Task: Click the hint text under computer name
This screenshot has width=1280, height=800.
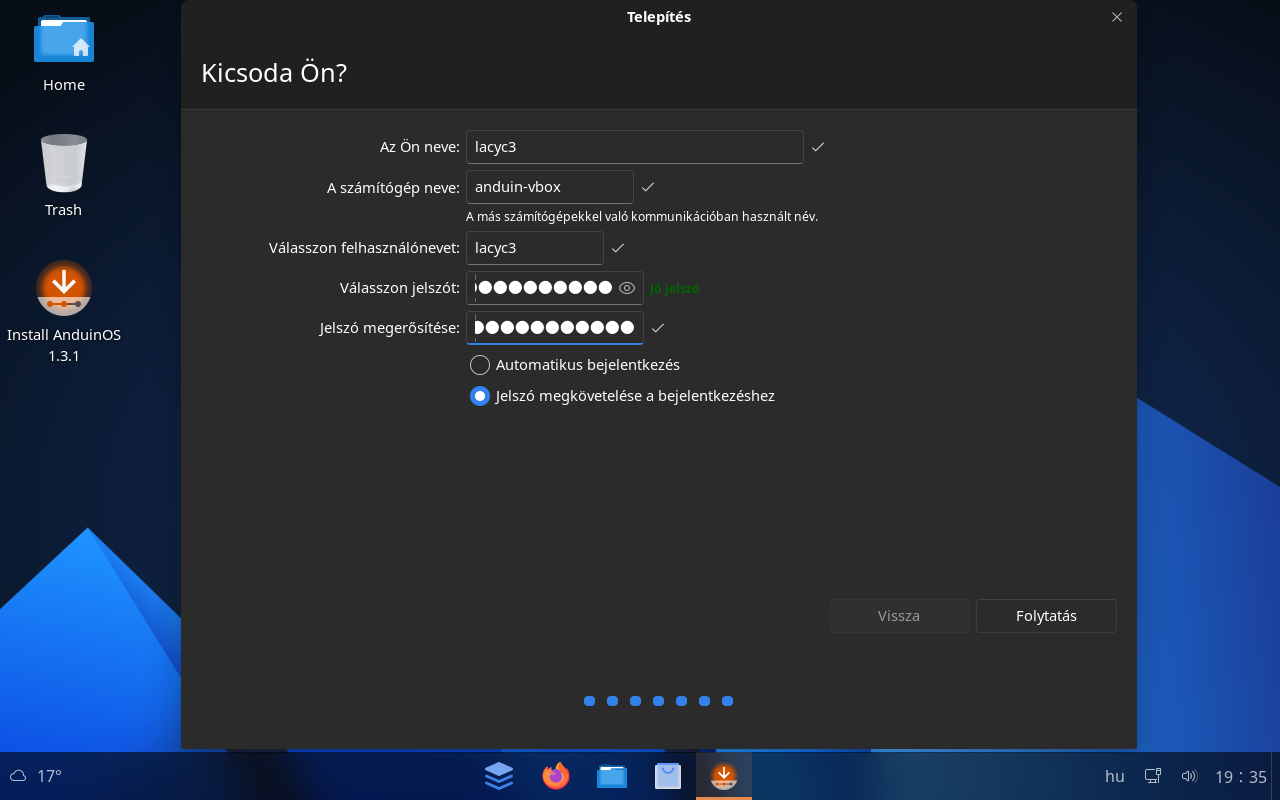Action: coord(642,216)
